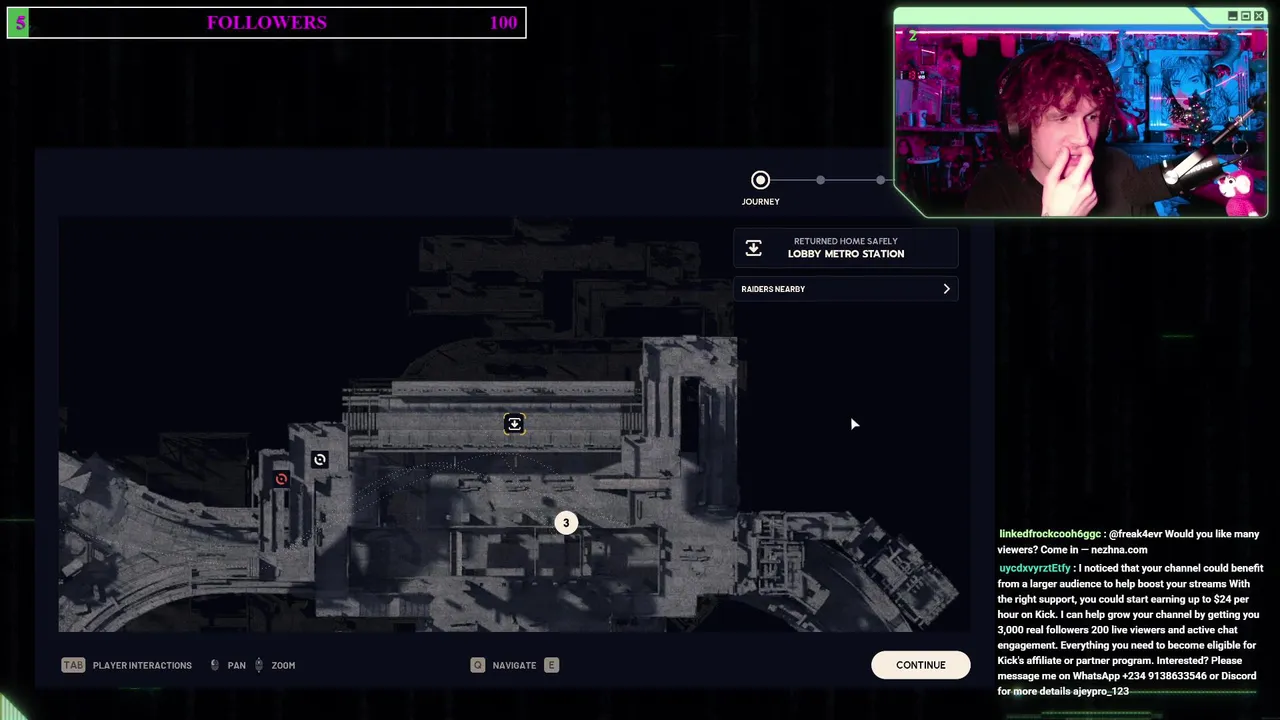Viewport: 1280px width, 720px height.
Task: Click the uycdxvyrztEtfy chat username
Action: (1035, 568)
